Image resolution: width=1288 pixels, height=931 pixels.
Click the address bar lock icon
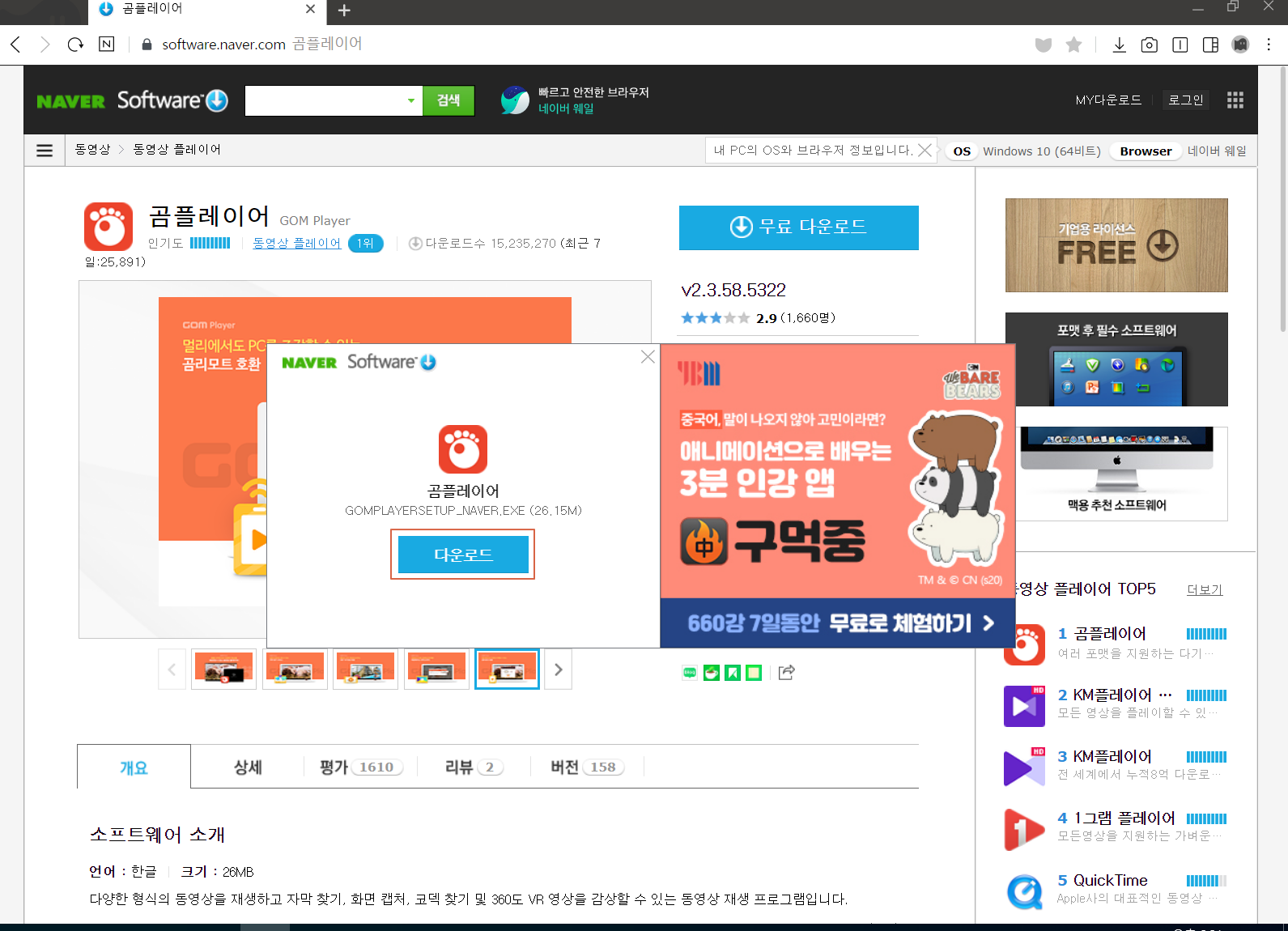click(x=147, y=45)
